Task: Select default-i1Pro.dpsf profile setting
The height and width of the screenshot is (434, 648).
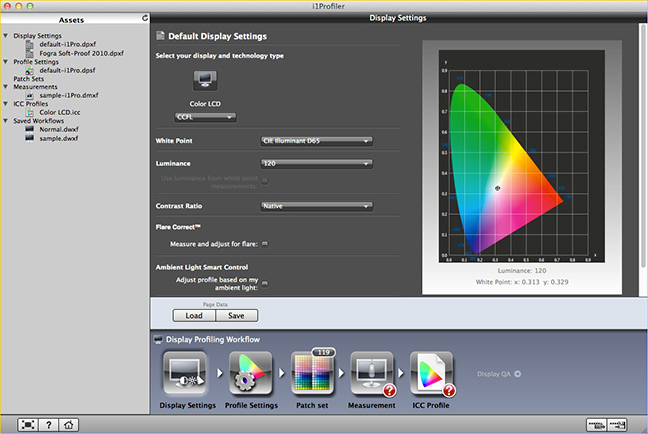Action: click(x=67, y=71)
